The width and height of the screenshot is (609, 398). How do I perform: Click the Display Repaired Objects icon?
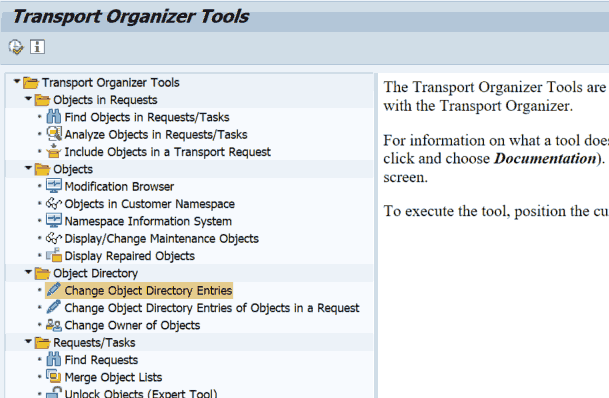pyautogui.click(x=54, y=255)
